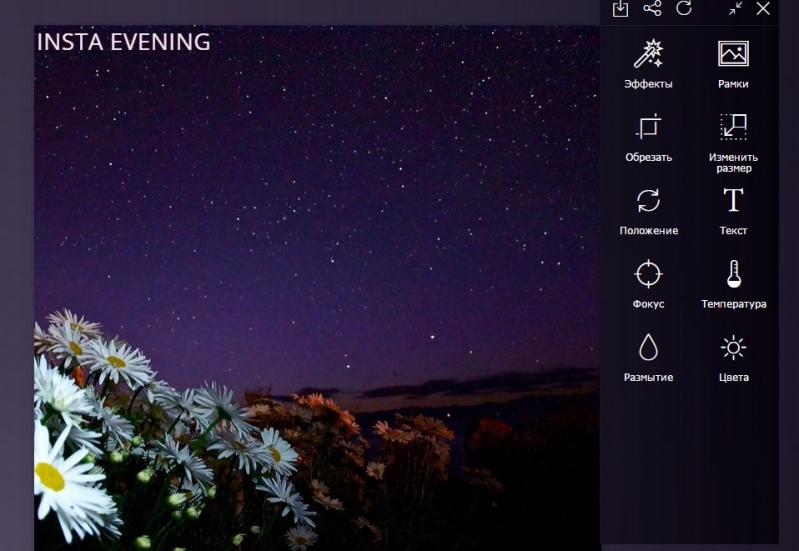The width and height of the screenshot is (799, 551).
Task: Select the Обрезать crop tool
Action: click(648, 138)
